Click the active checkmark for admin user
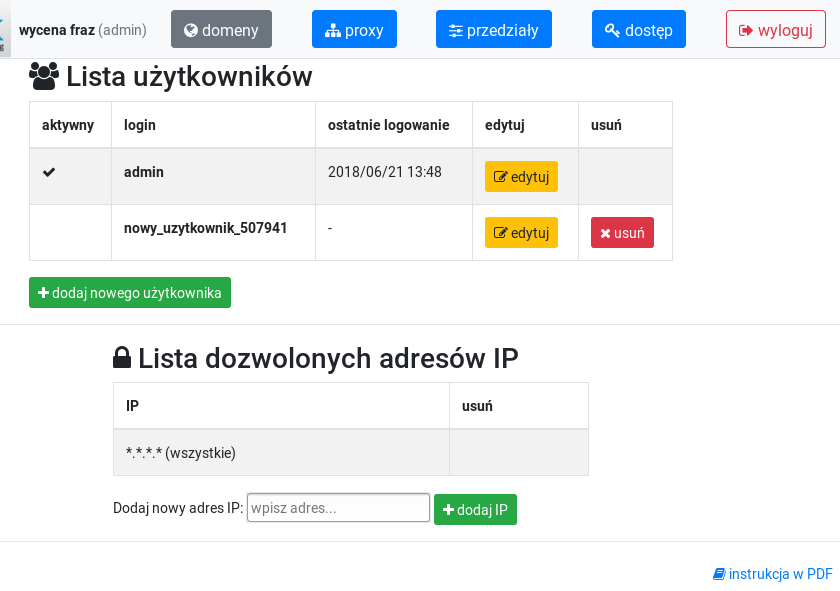The width and height of the screenshot is (840, 591). click(x=49, y=173)
